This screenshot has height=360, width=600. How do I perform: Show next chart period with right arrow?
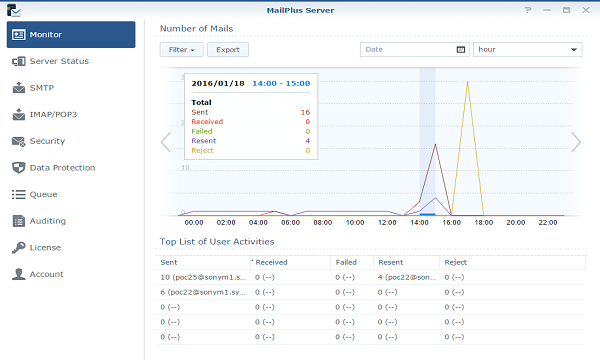(576, 142)
